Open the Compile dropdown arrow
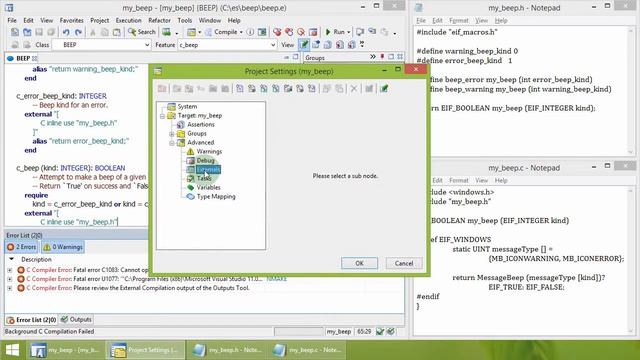Screen dimensions: 640x360 click(241, 32)
